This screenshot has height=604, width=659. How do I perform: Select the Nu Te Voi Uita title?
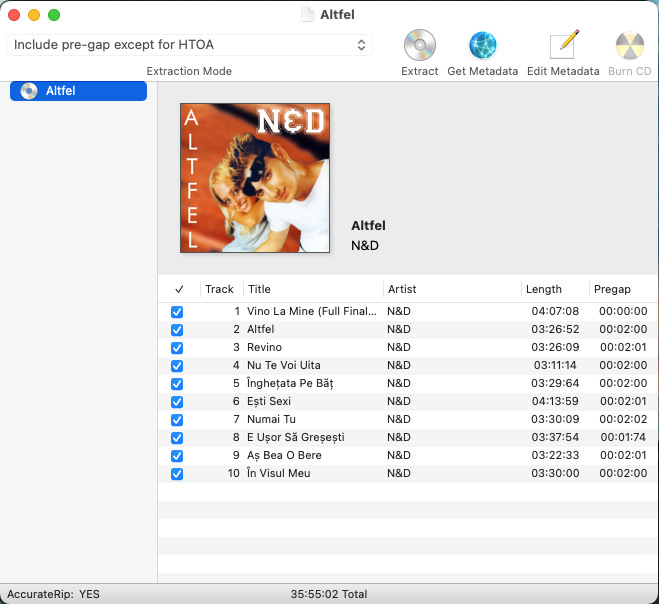click(x=284, y=365)
